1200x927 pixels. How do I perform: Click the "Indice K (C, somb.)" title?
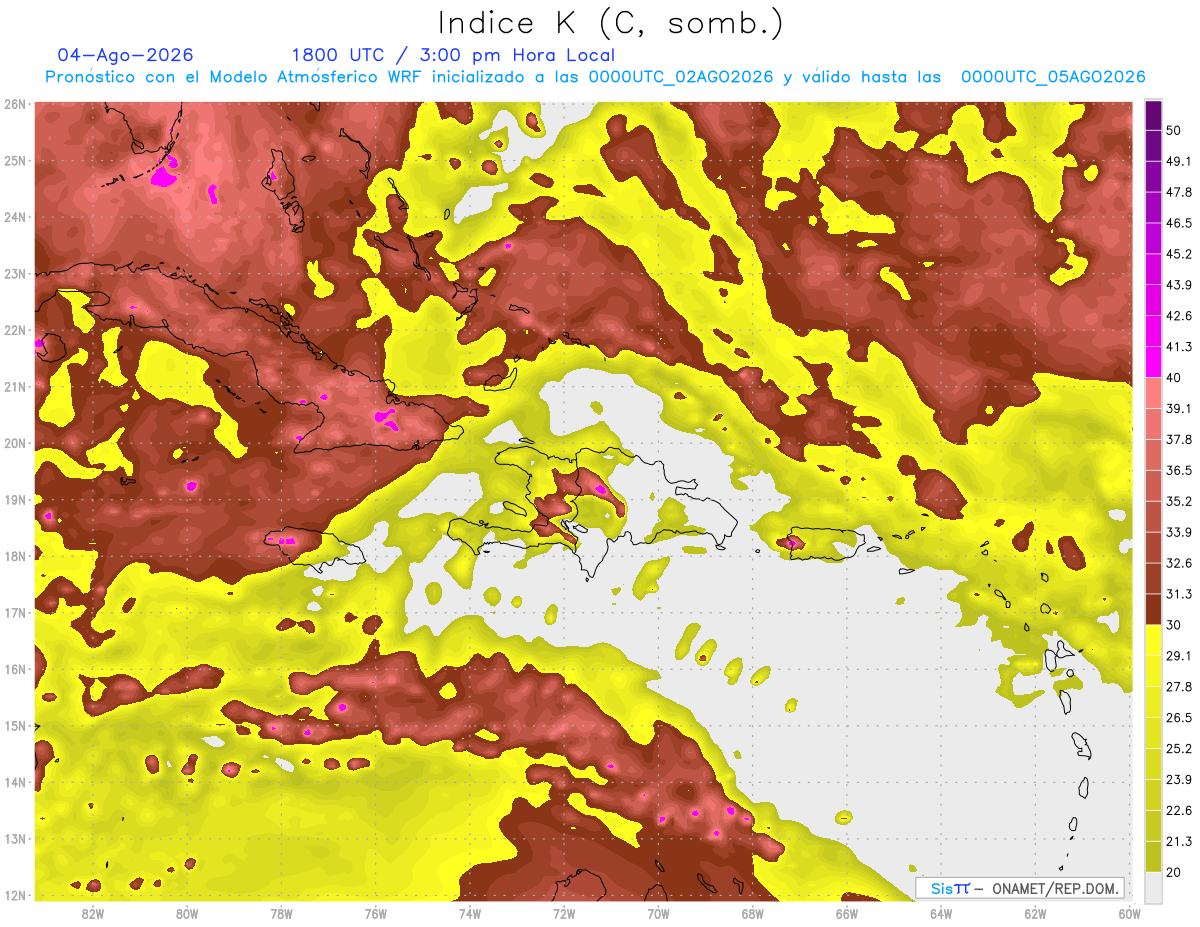611,23
